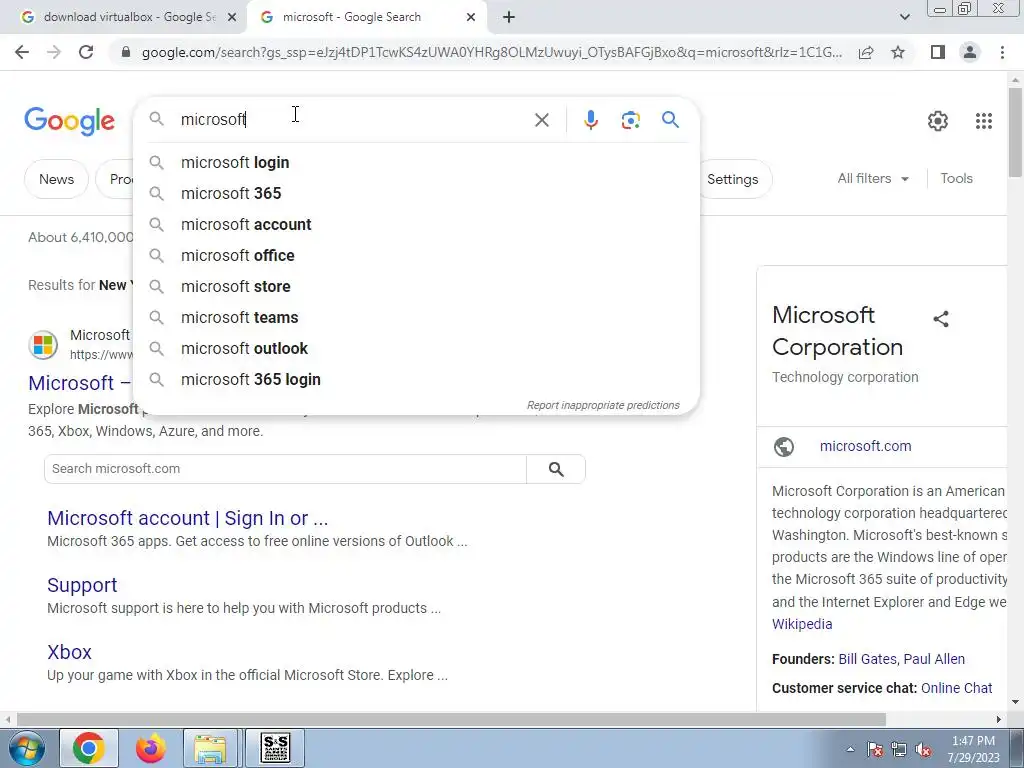Click the Search microsoft.com magnifier button
1024x768 pixels.
[556, 469]
